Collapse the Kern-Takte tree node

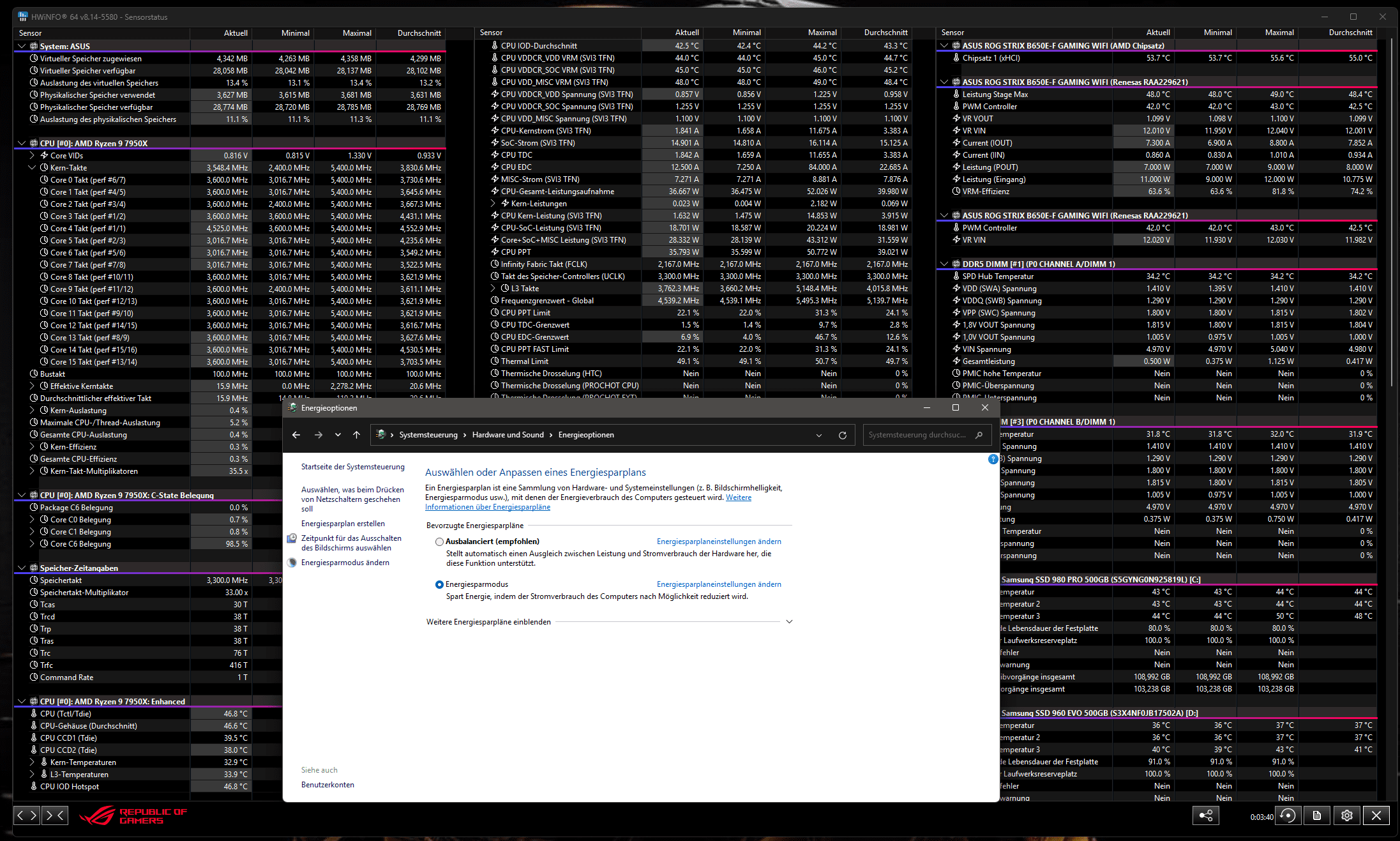(32, 167)
